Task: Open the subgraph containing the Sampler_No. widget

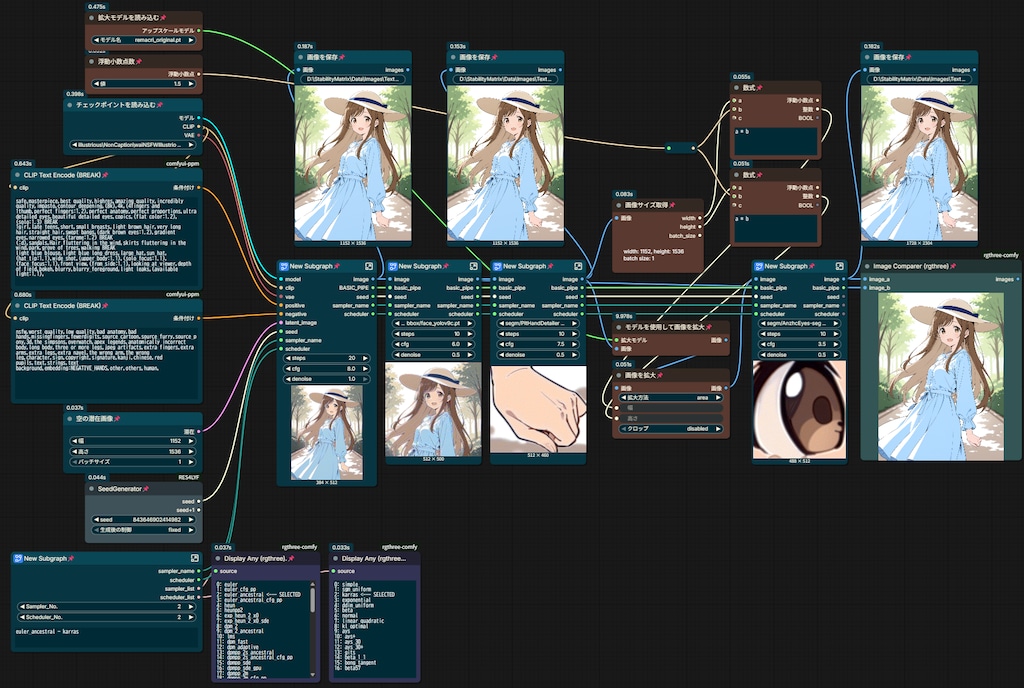Action: [x=195, y=558]
